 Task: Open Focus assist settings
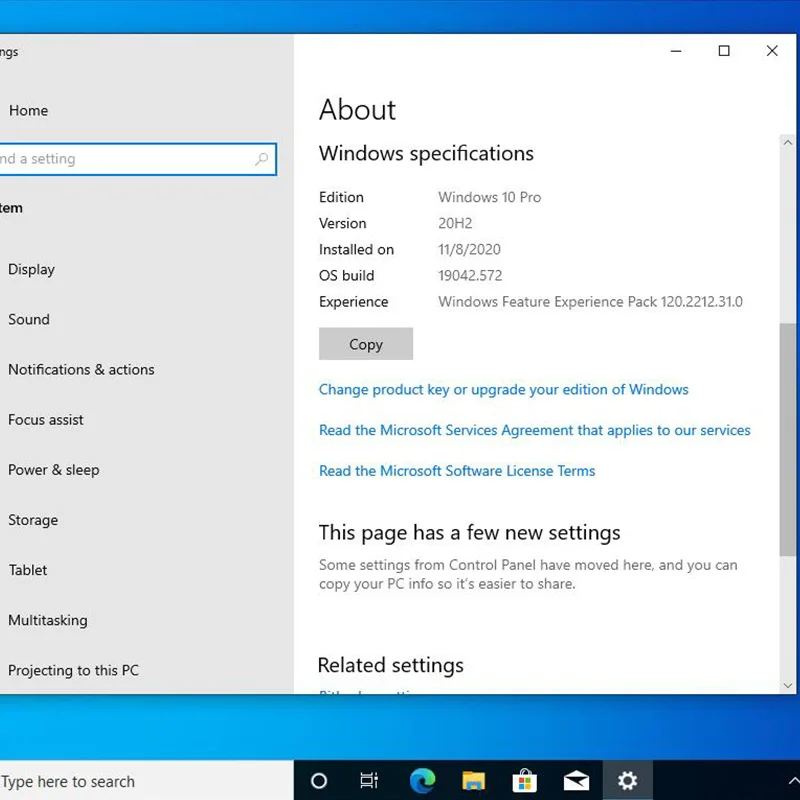tap(46, 420)
